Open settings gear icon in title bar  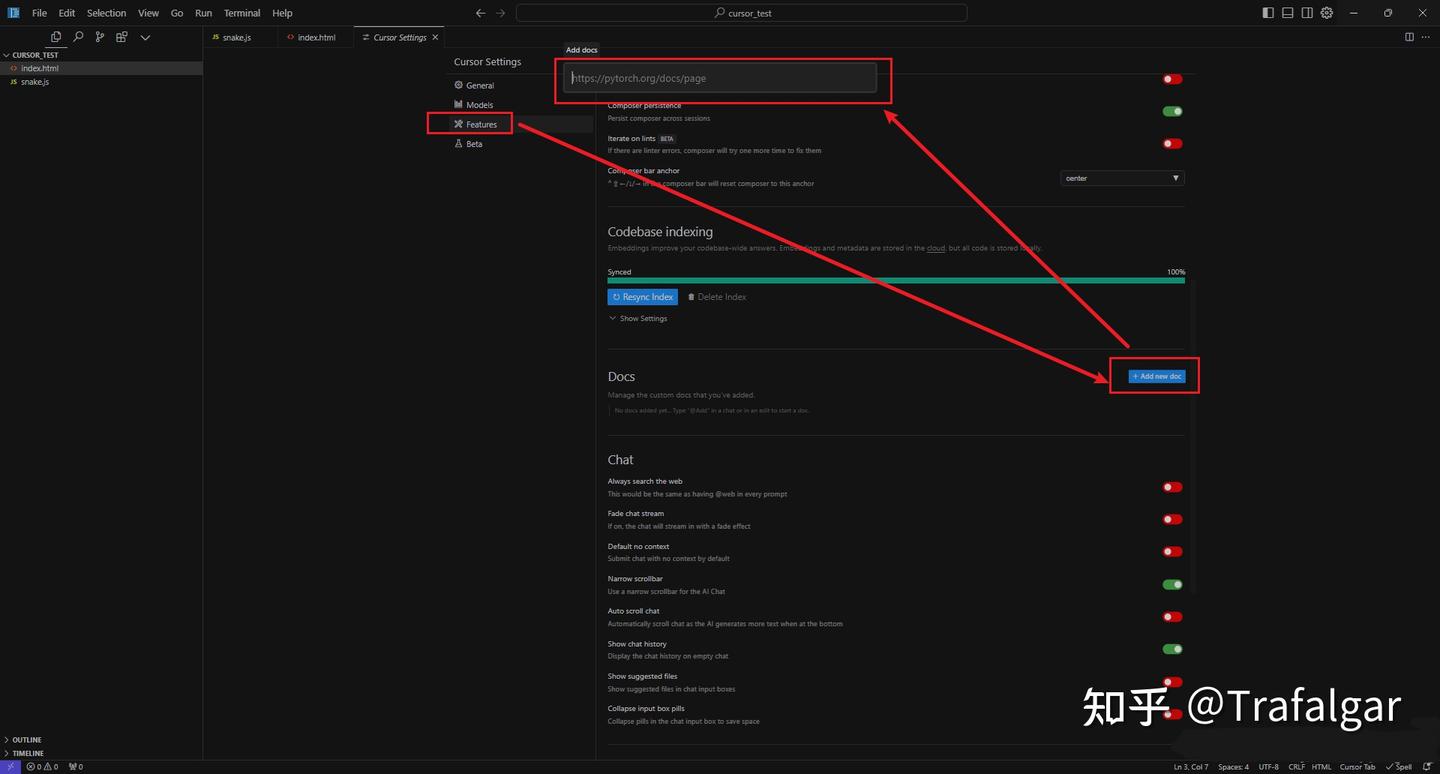pyautogui.click(x=1327, y=13)
